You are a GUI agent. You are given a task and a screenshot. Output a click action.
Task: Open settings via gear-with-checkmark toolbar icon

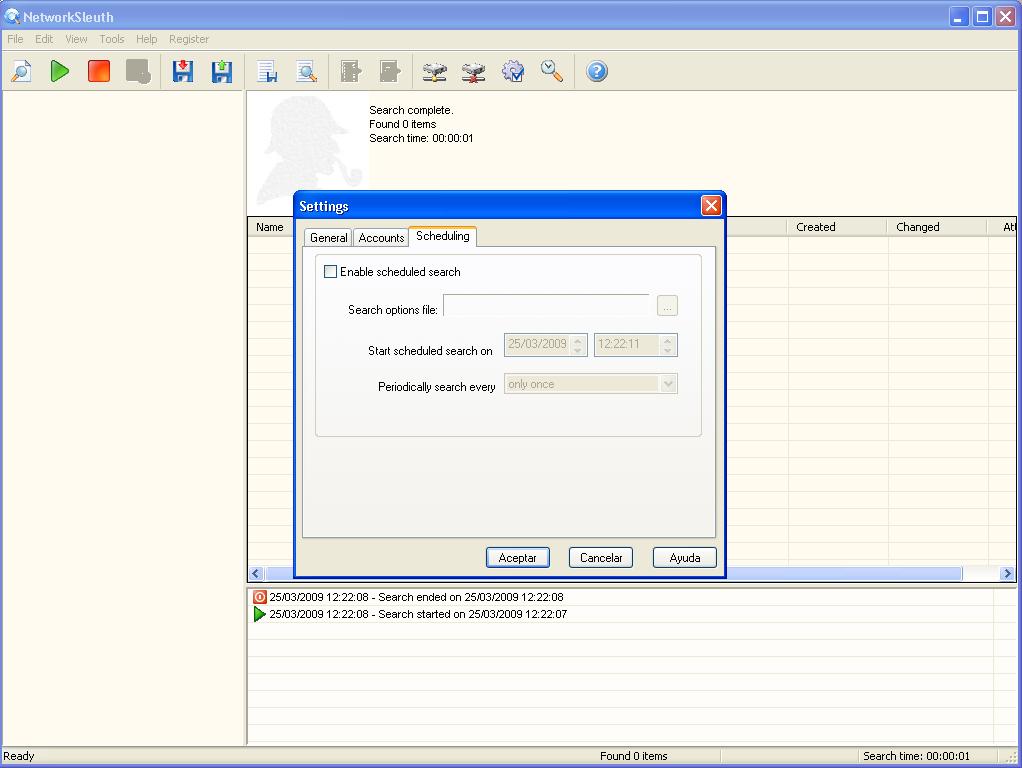[513, 71]
